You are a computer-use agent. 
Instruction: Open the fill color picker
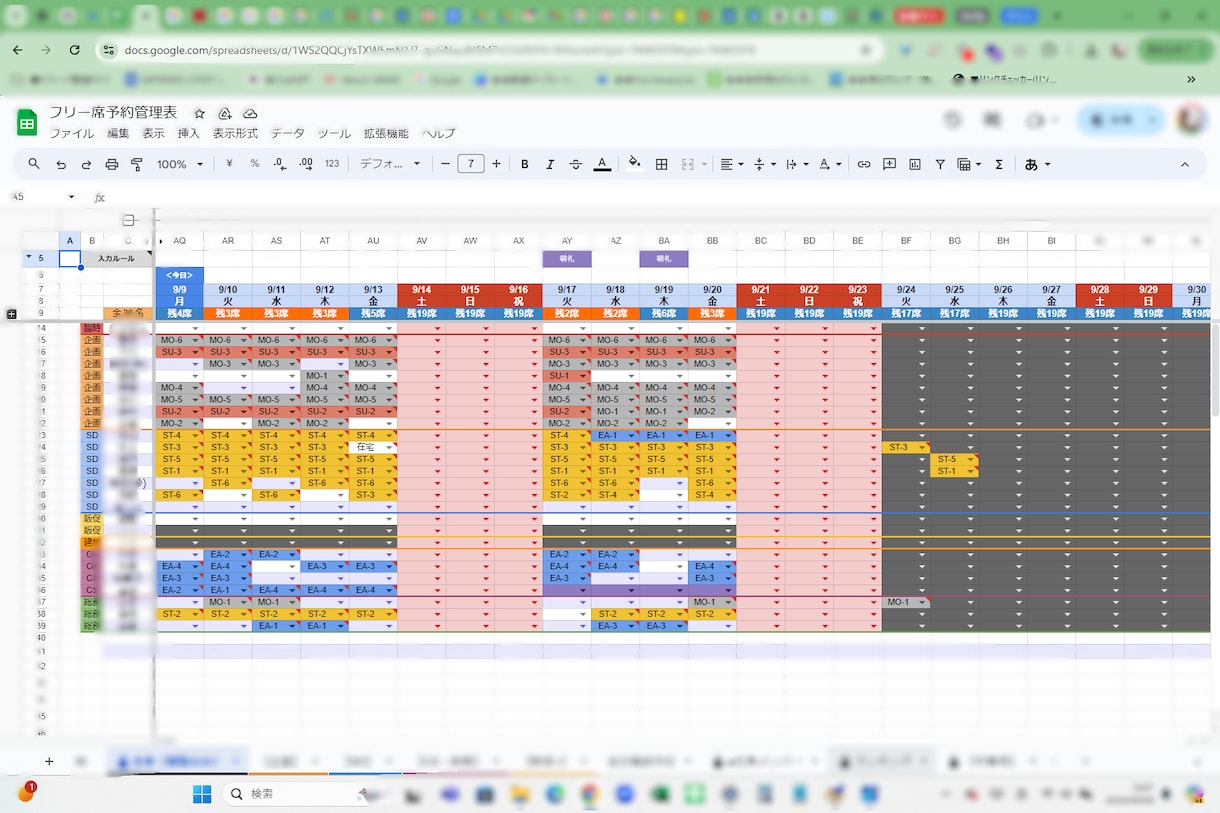tap(634, 164)
